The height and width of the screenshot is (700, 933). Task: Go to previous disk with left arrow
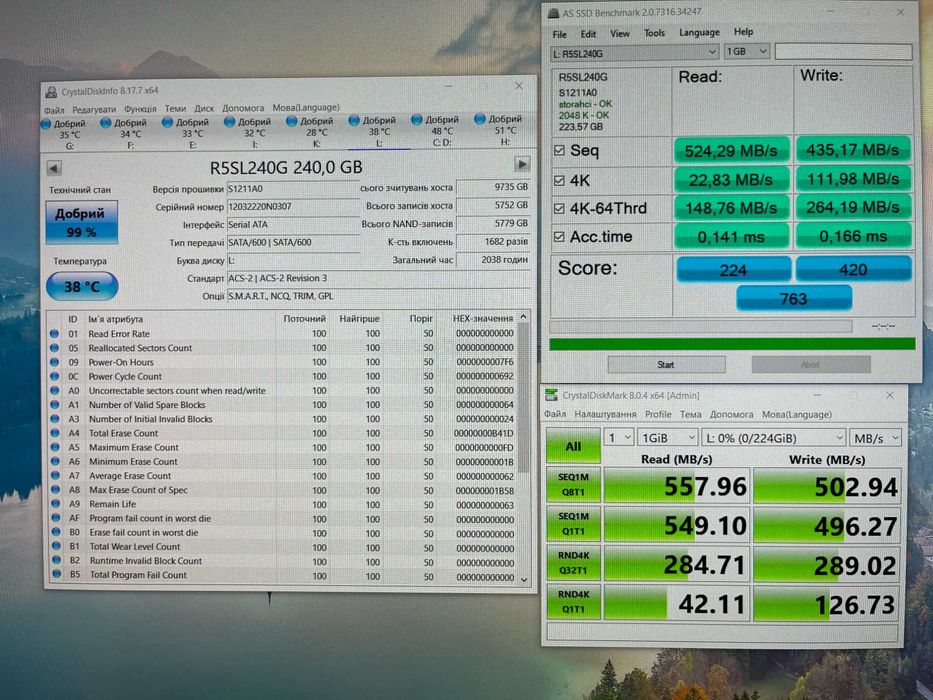pos(54,168)
